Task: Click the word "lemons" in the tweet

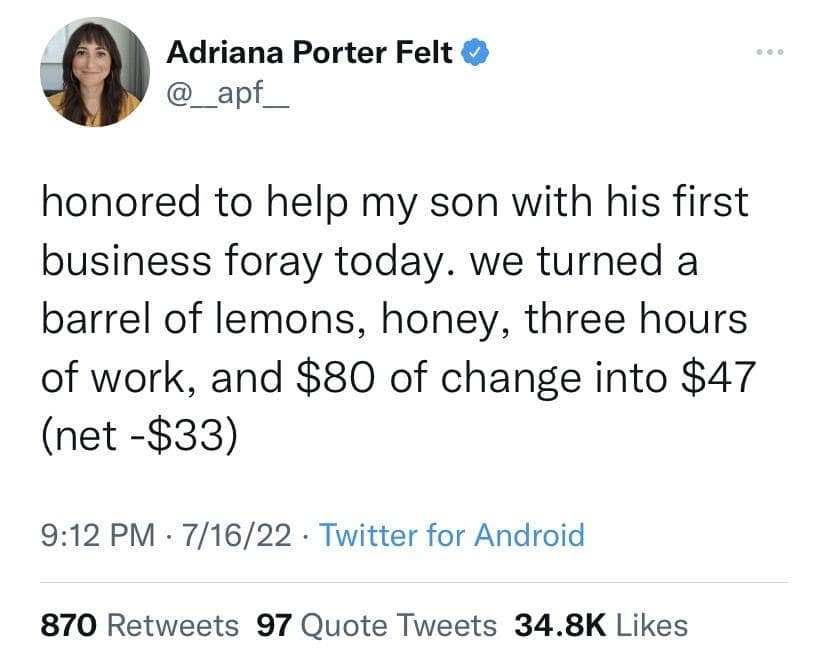Action: pyautogui.click(x=305, y=319)
